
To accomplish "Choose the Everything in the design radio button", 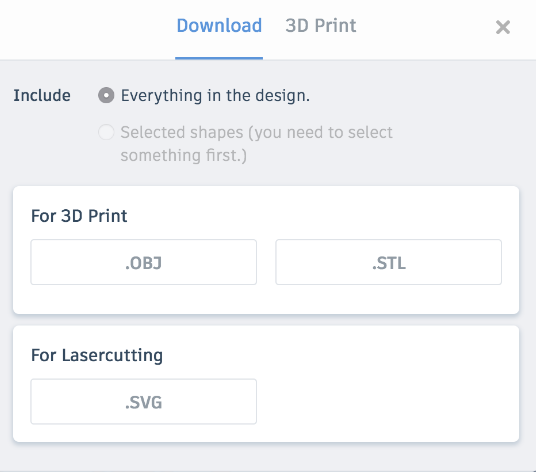I will [x=106, y=95].
